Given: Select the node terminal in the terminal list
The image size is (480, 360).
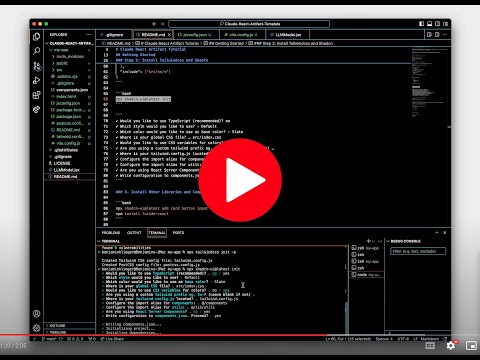Looking at the screenshot, I should [367, 275].
